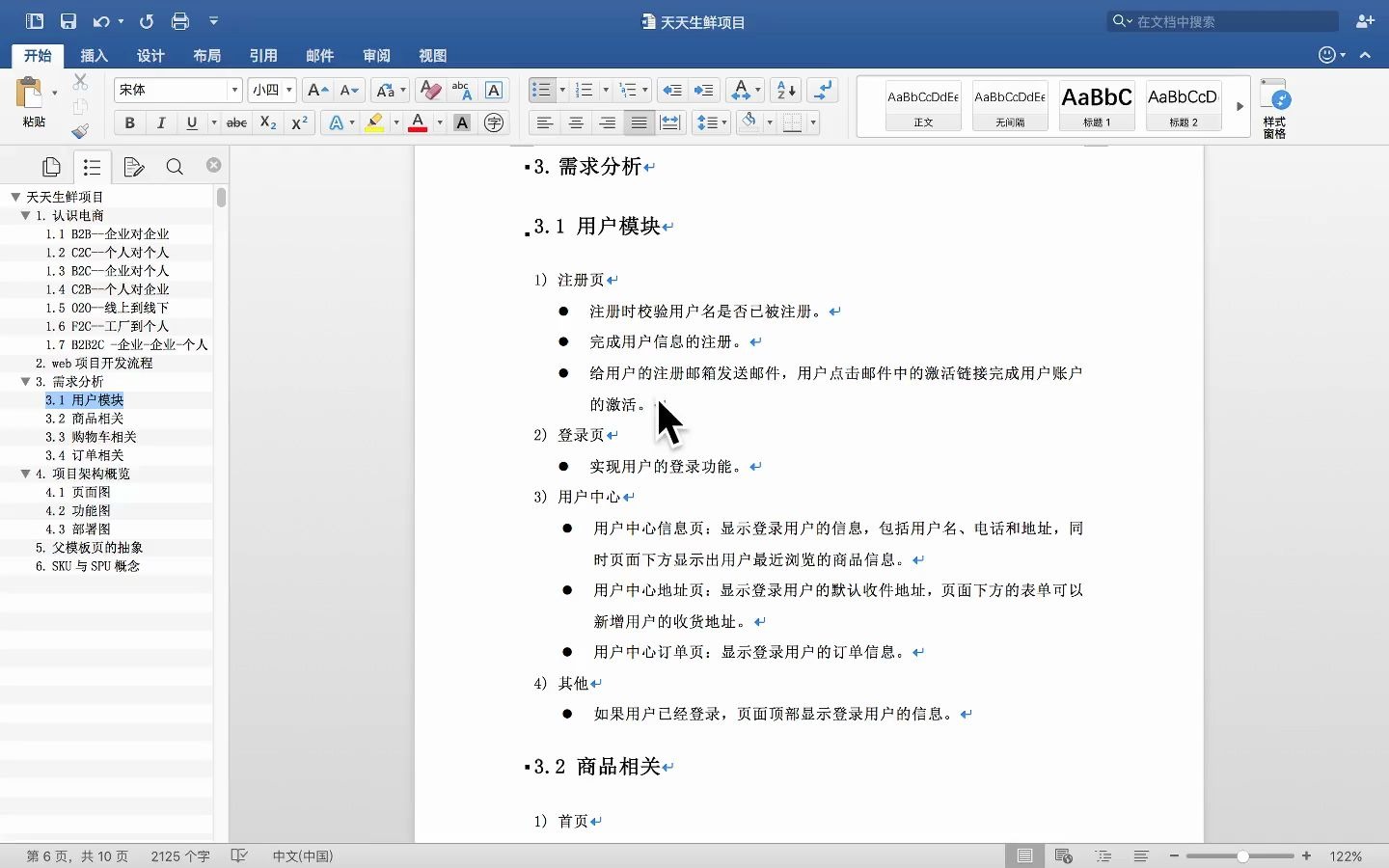Click the enclosed character 字 icon
Image resolution: width=1389 pixels, height=868 pixels.
(494, 122)
